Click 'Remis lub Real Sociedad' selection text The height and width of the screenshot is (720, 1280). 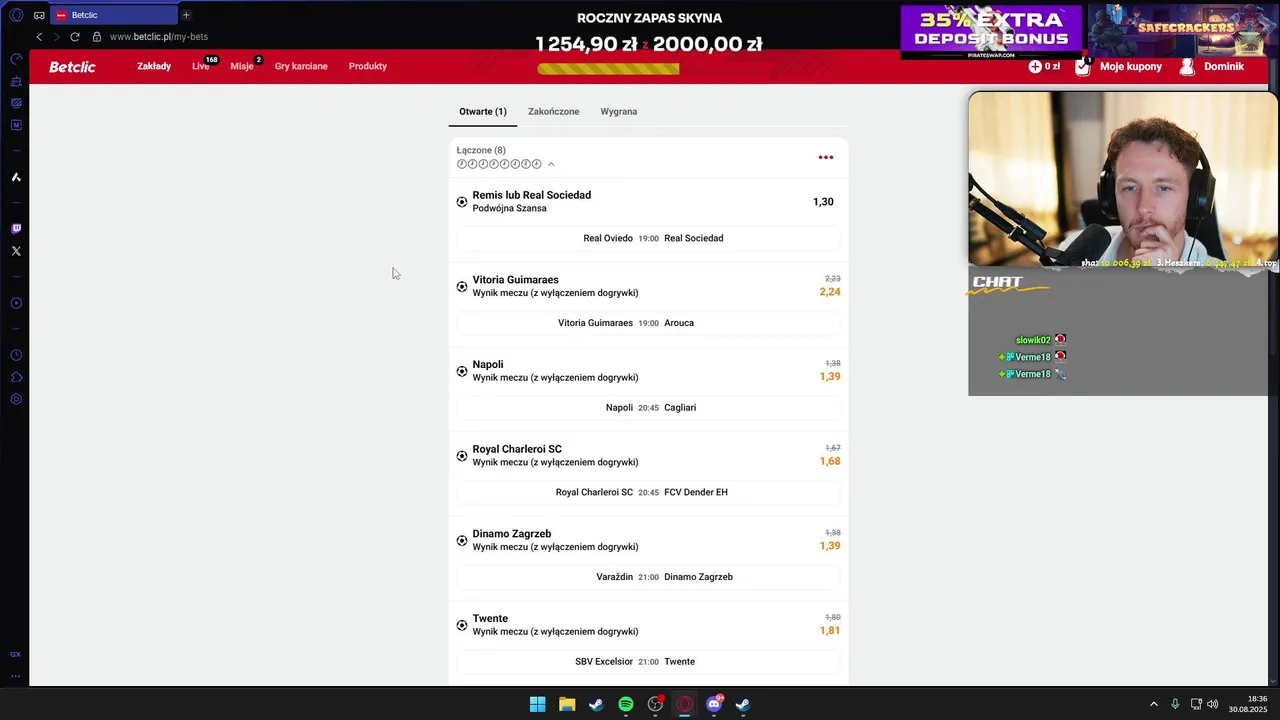click(x=532, y=195)
